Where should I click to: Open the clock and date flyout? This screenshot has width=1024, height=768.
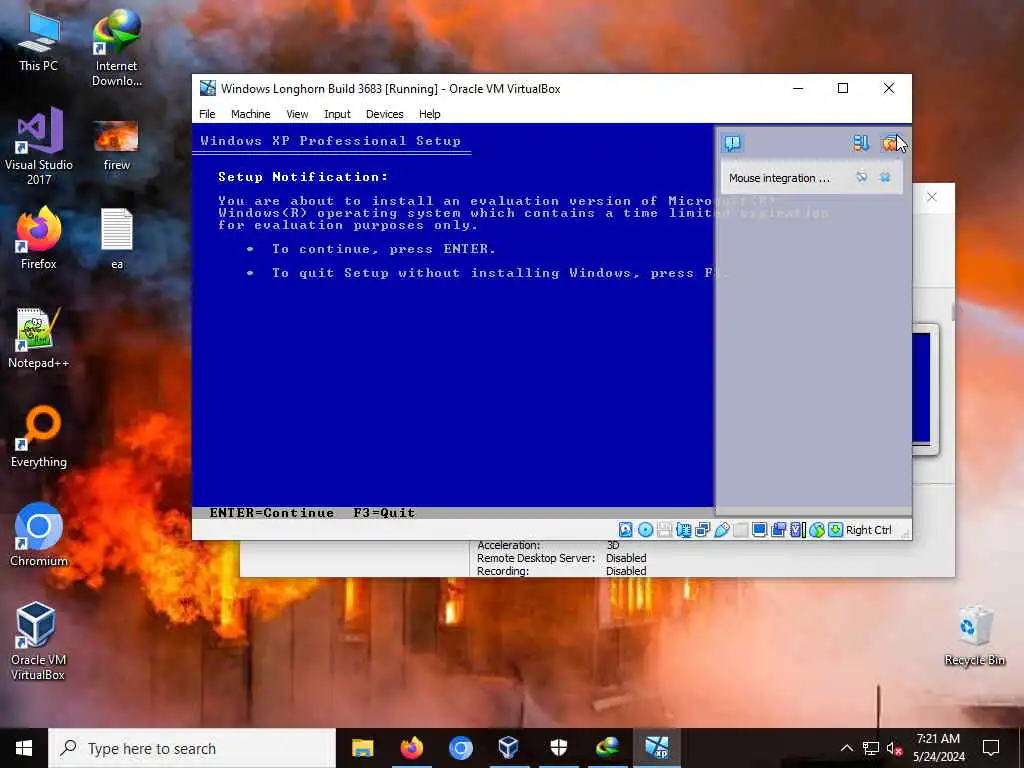[938, 748]
